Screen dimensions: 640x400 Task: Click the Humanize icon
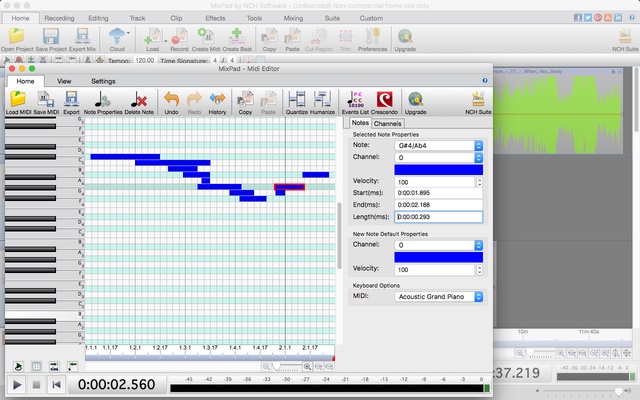point(322,102)
